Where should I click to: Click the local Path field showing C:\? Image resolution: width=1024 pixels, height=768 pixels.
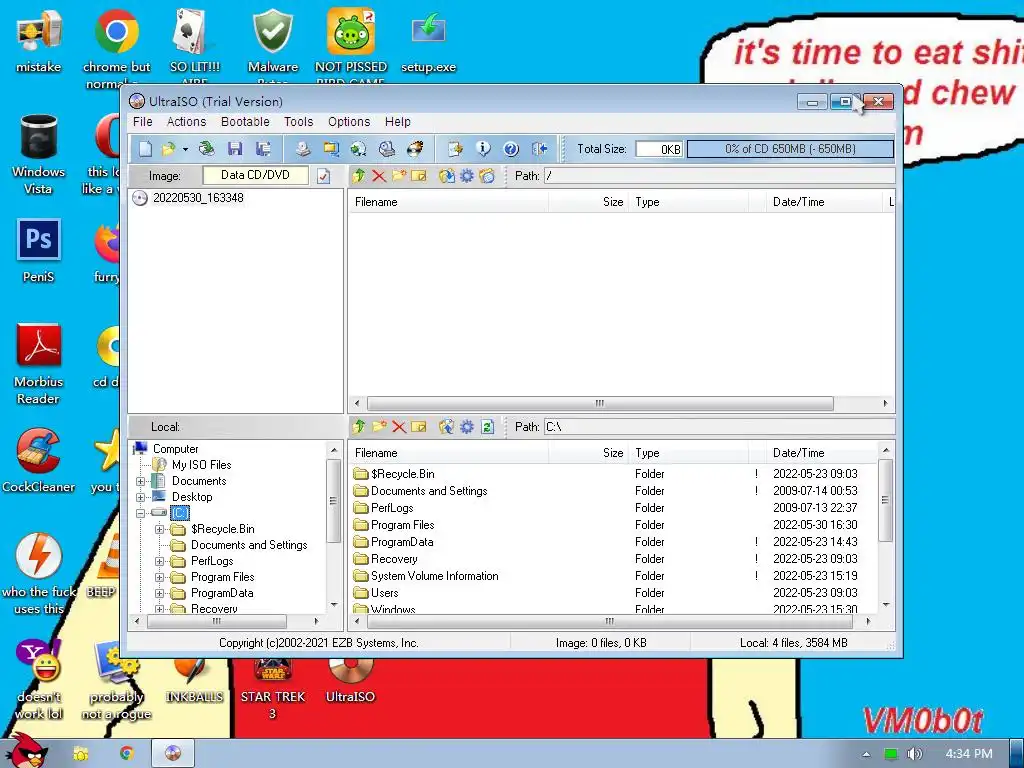coord(719,426)
